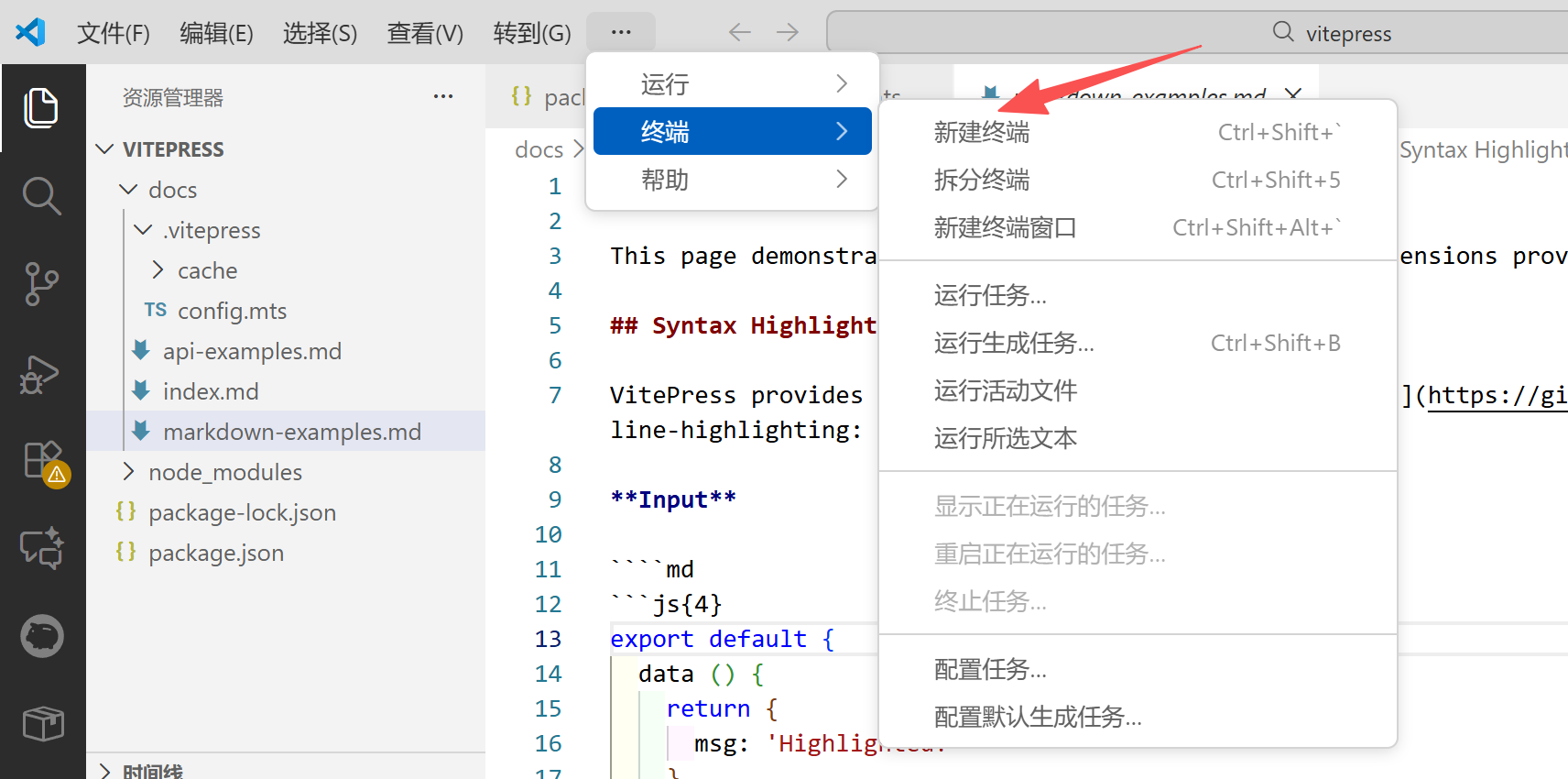Open the Chat sparkle icon view
The height and width of the screenshot is (779, 1568).
(x=41, y=548)
